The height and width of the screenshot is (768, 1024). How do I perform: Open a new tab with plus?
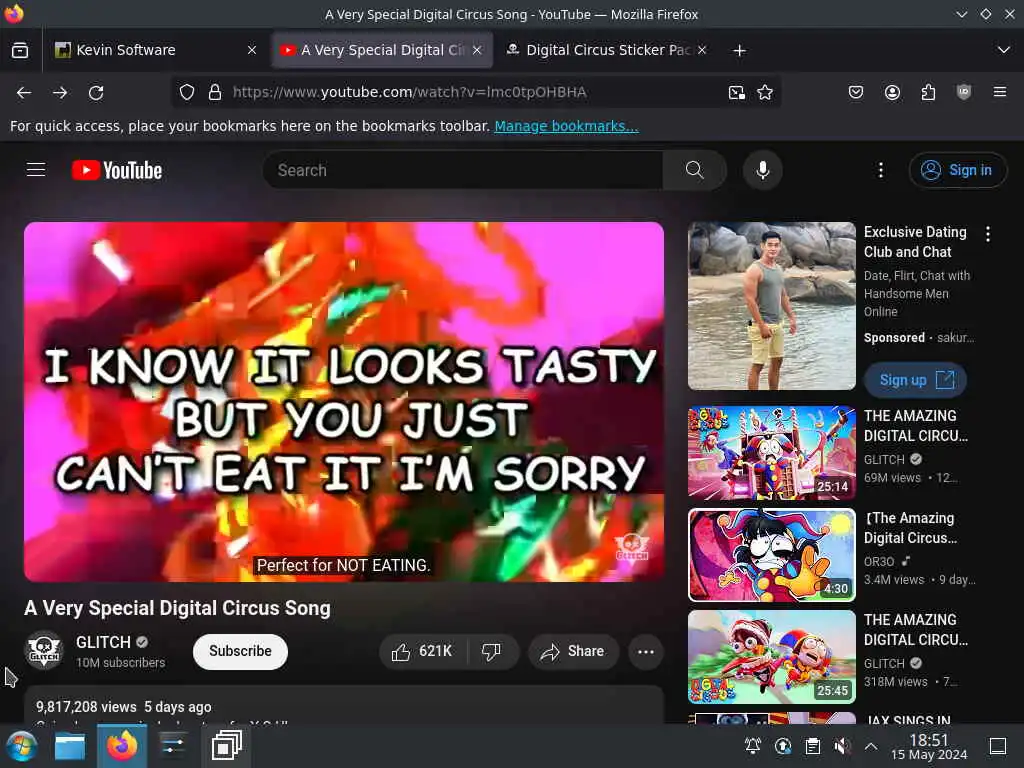pos(739,50)
